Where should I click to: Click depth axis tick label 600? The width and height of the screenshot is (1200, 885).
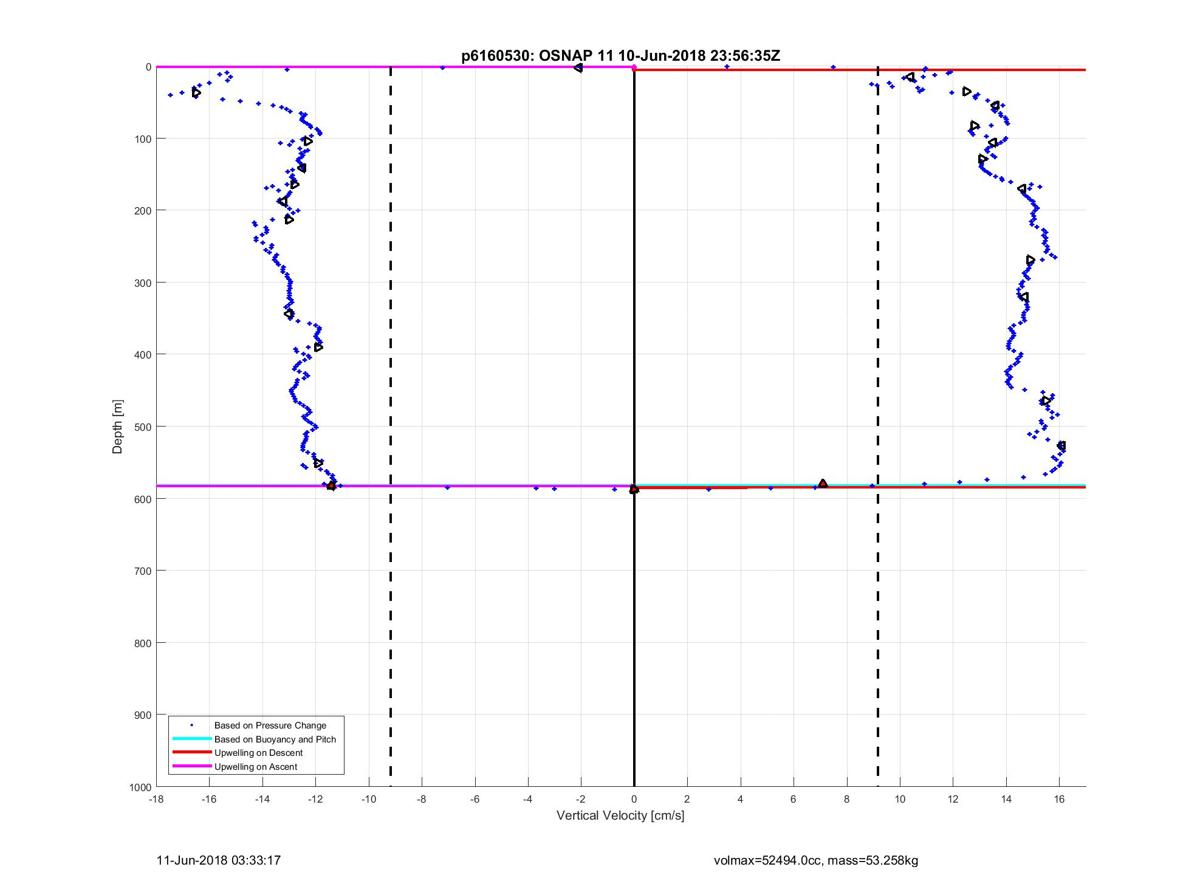coord(141,499)
